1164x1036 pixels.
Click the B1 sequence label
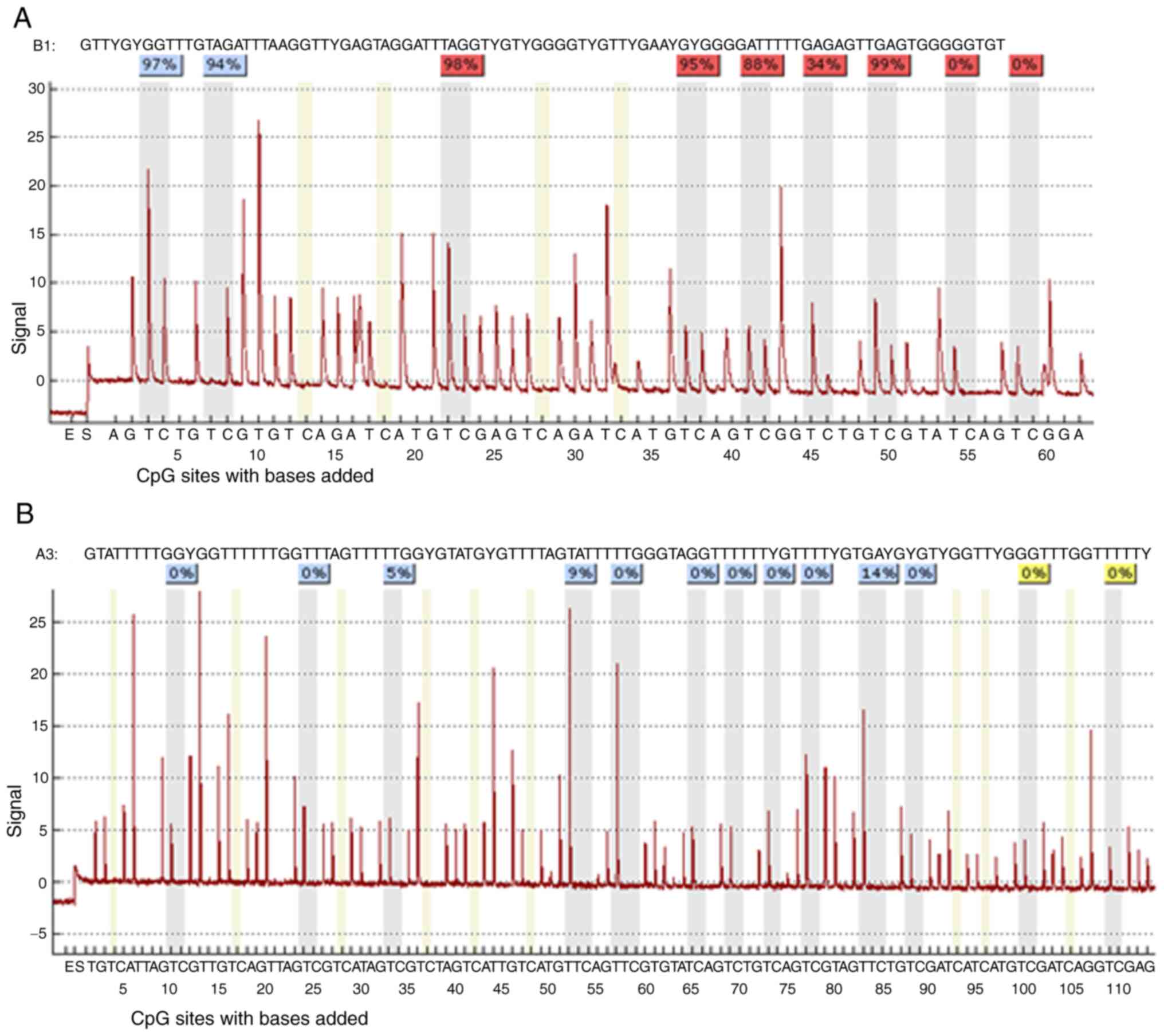(x=44, y=46)
